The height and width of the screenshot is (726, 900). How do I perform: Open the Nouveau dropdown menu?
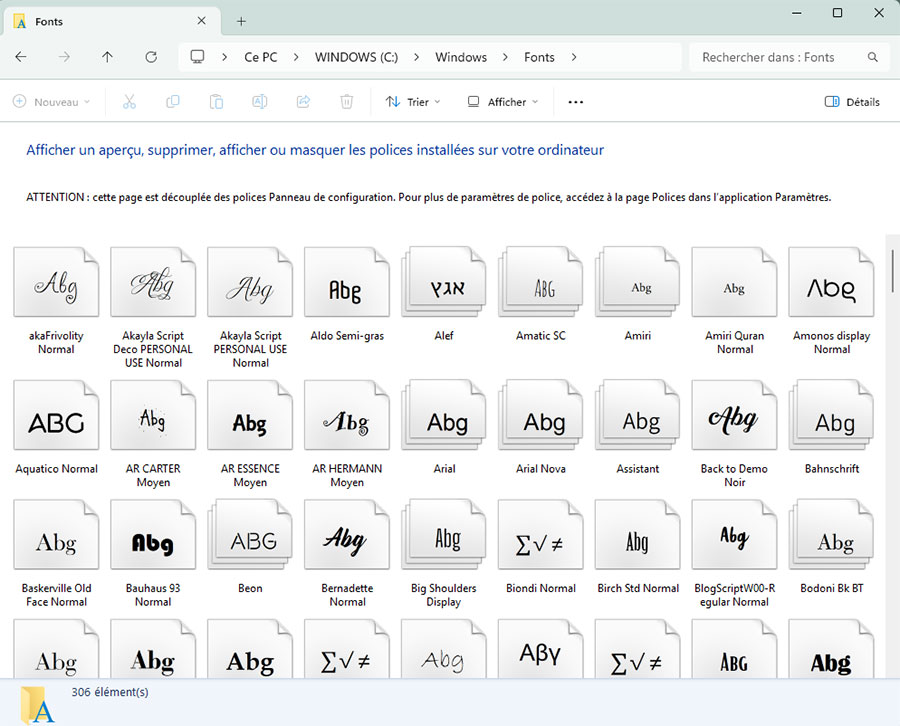point(51,102)
